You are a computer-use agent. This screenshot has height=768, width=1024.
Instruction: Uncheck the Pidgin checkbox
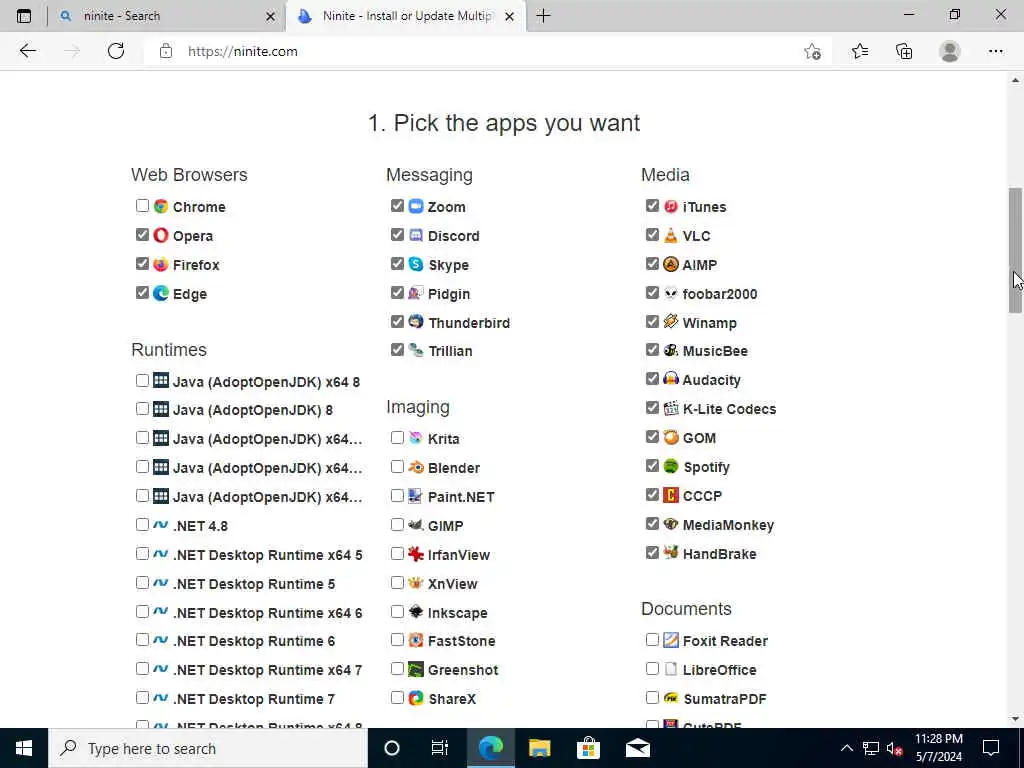tap(397, 293)
